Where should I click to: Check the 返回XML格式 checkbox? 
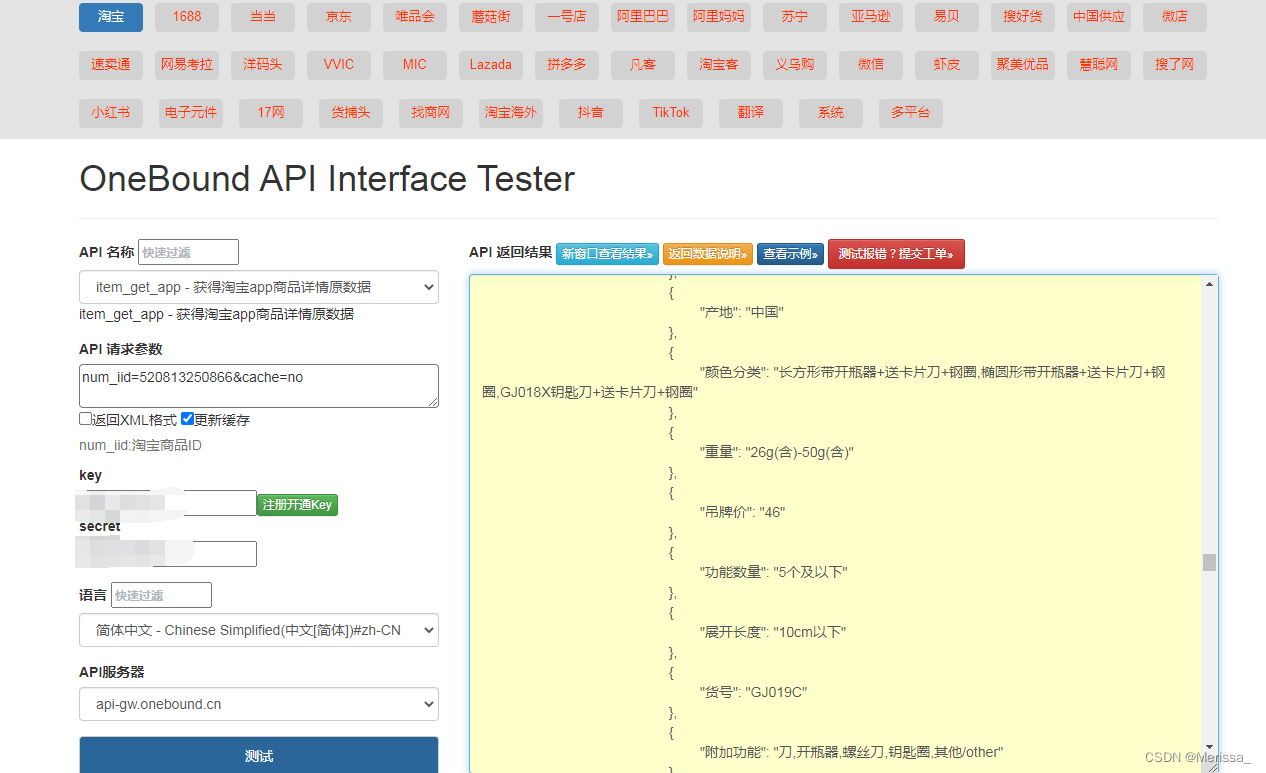(85, 419)
